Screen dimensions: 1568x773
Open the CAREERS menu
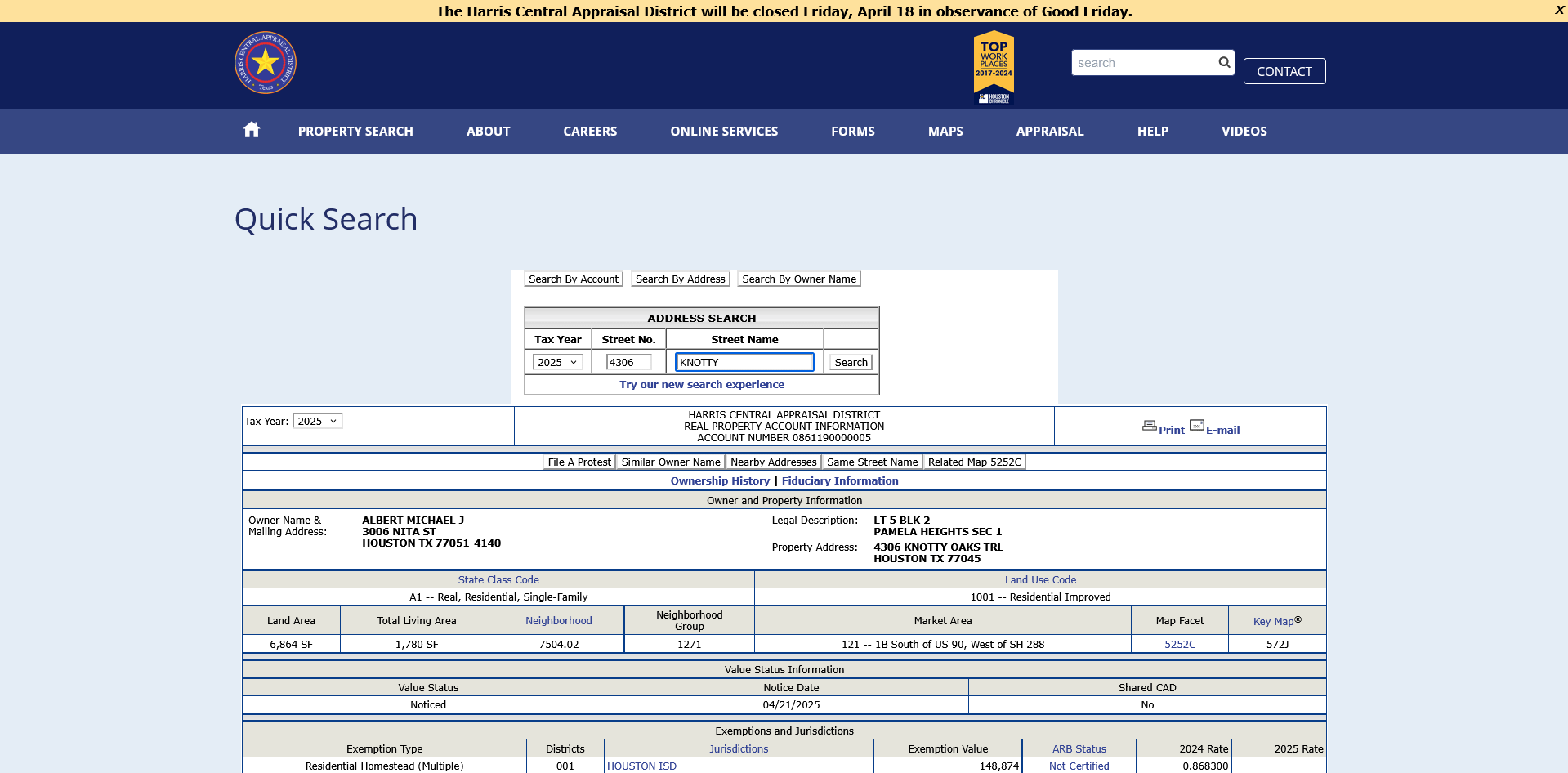(x=590, y=131)
